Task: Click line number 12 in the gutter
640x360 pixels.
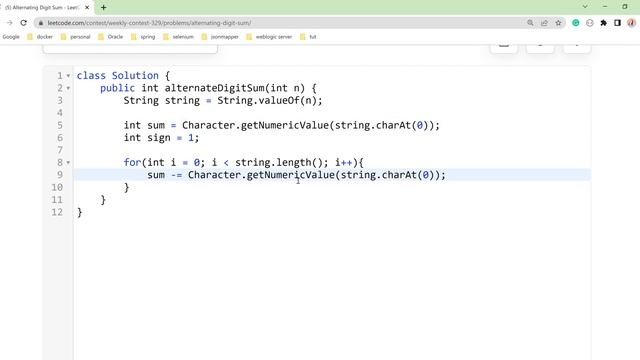Action: (57, 212)
